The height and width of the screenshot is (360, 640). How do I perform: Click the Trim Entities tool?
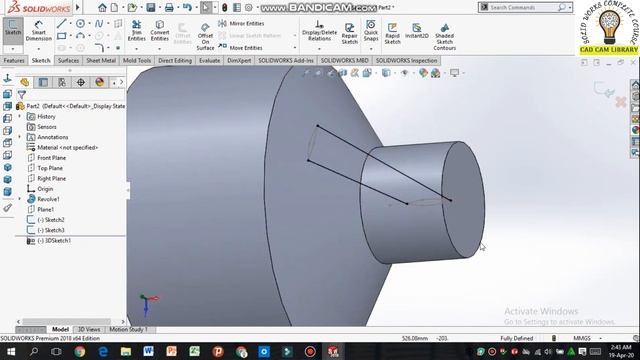click(137, 31)
